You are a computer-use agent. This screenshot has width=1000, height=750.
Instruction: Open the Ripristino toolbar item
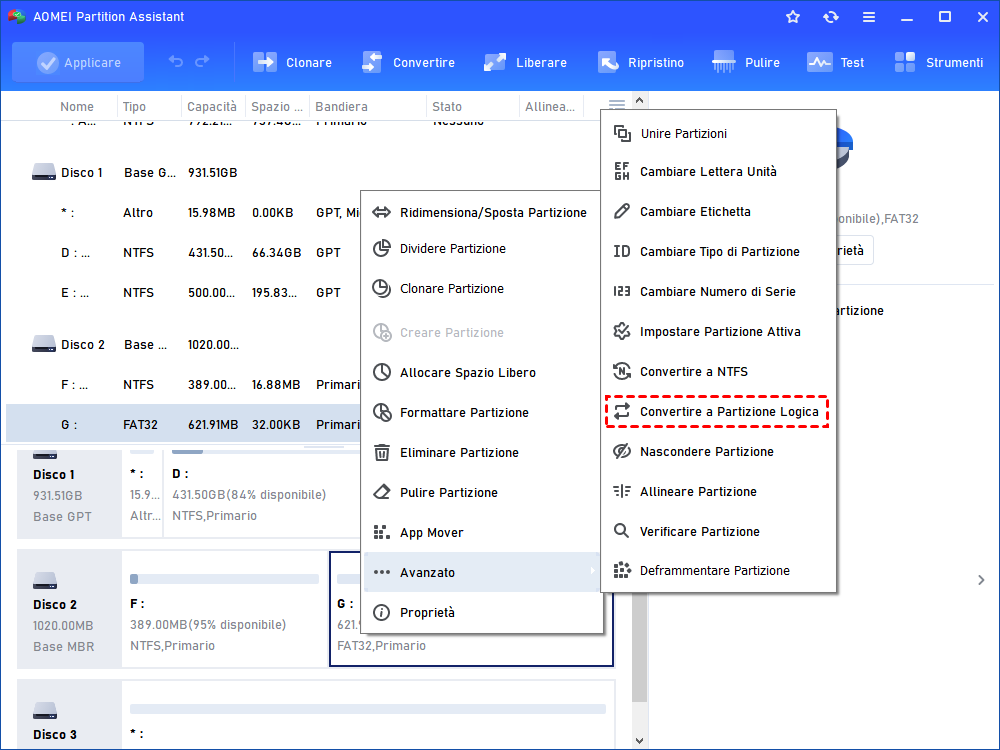pos(641,62)
